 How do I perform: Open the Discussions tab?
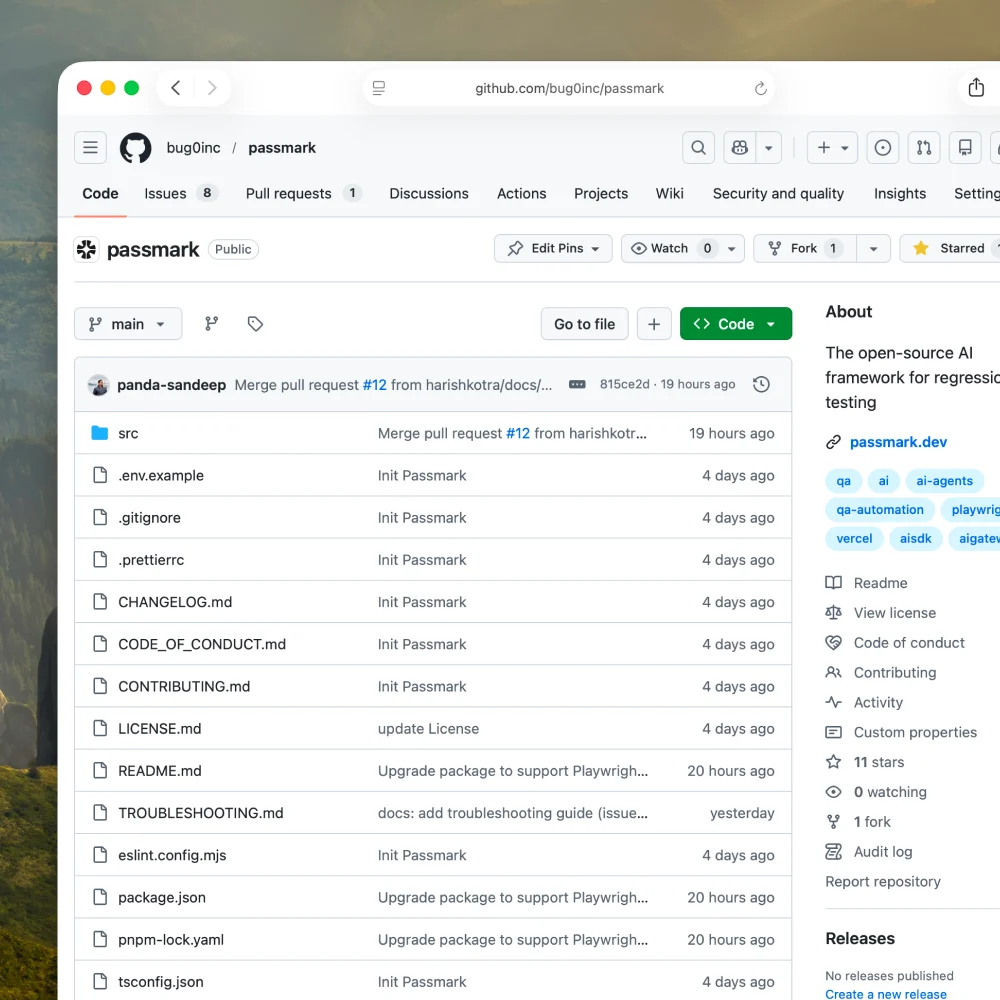pyautogui.click(x=429, y=193)
